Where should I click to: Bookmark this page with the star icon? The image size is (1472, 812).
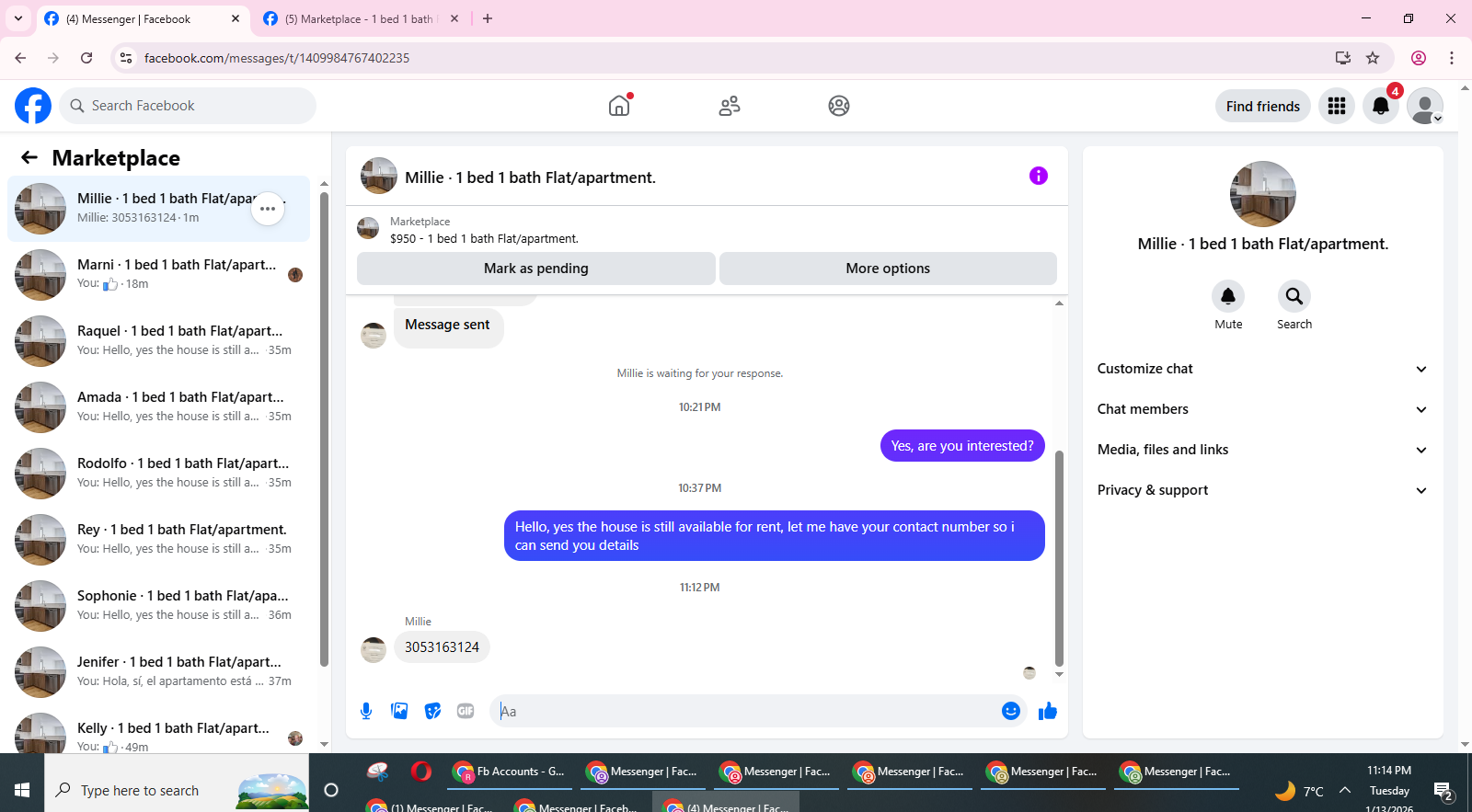point(1373,58)
